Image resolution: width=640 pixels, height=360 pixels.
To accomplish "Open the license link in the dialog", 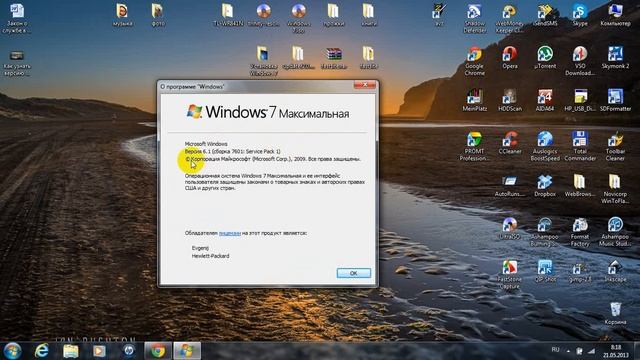I will [230, 233].
